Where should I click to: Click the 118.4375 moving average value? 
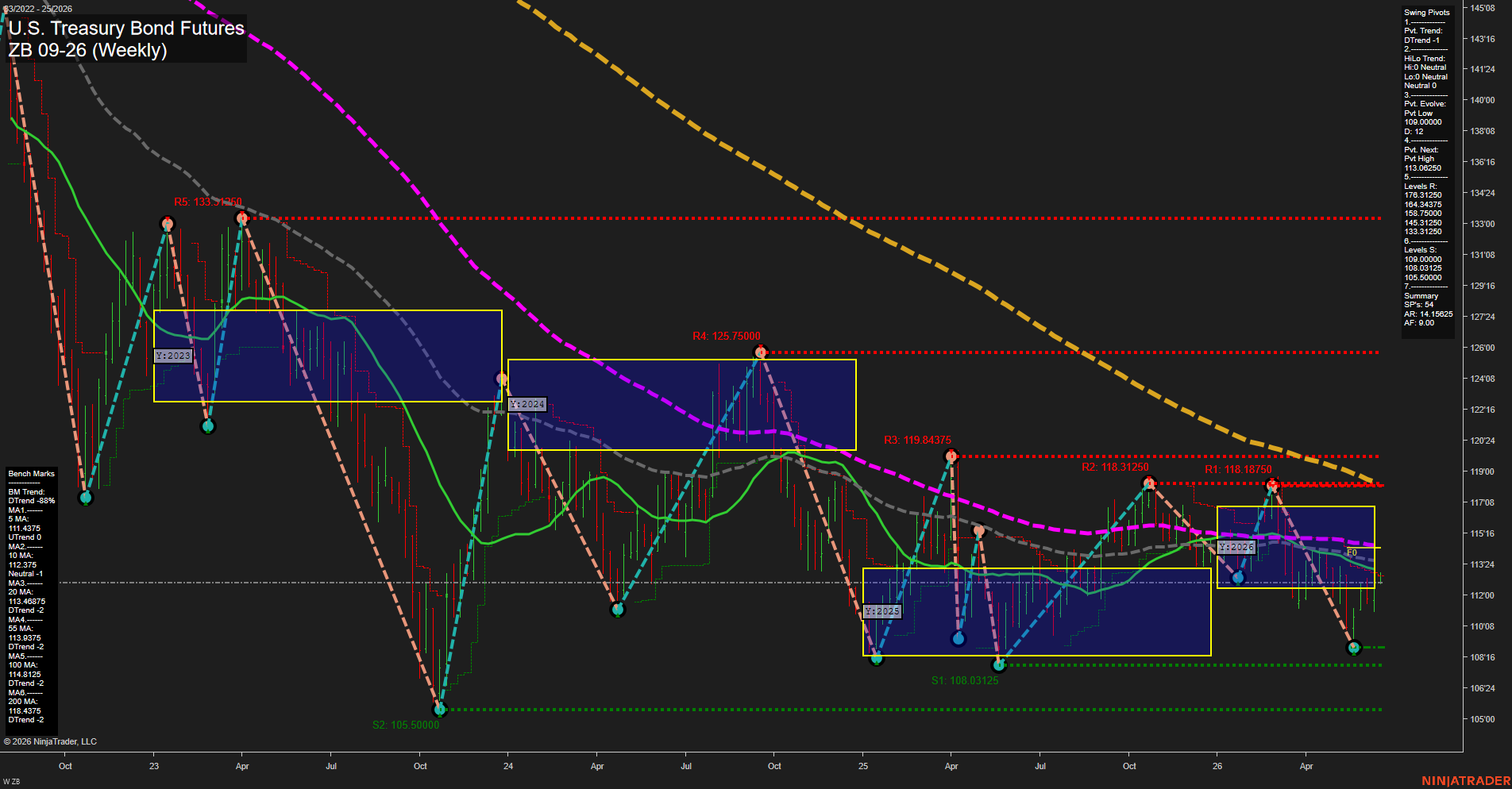[25, 711]
